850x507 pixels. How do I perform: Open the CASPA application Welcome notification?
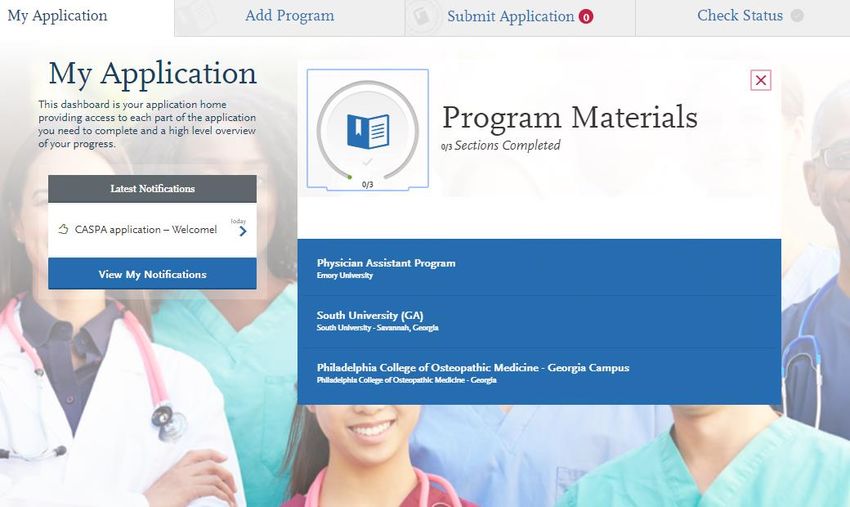(152, 230)
